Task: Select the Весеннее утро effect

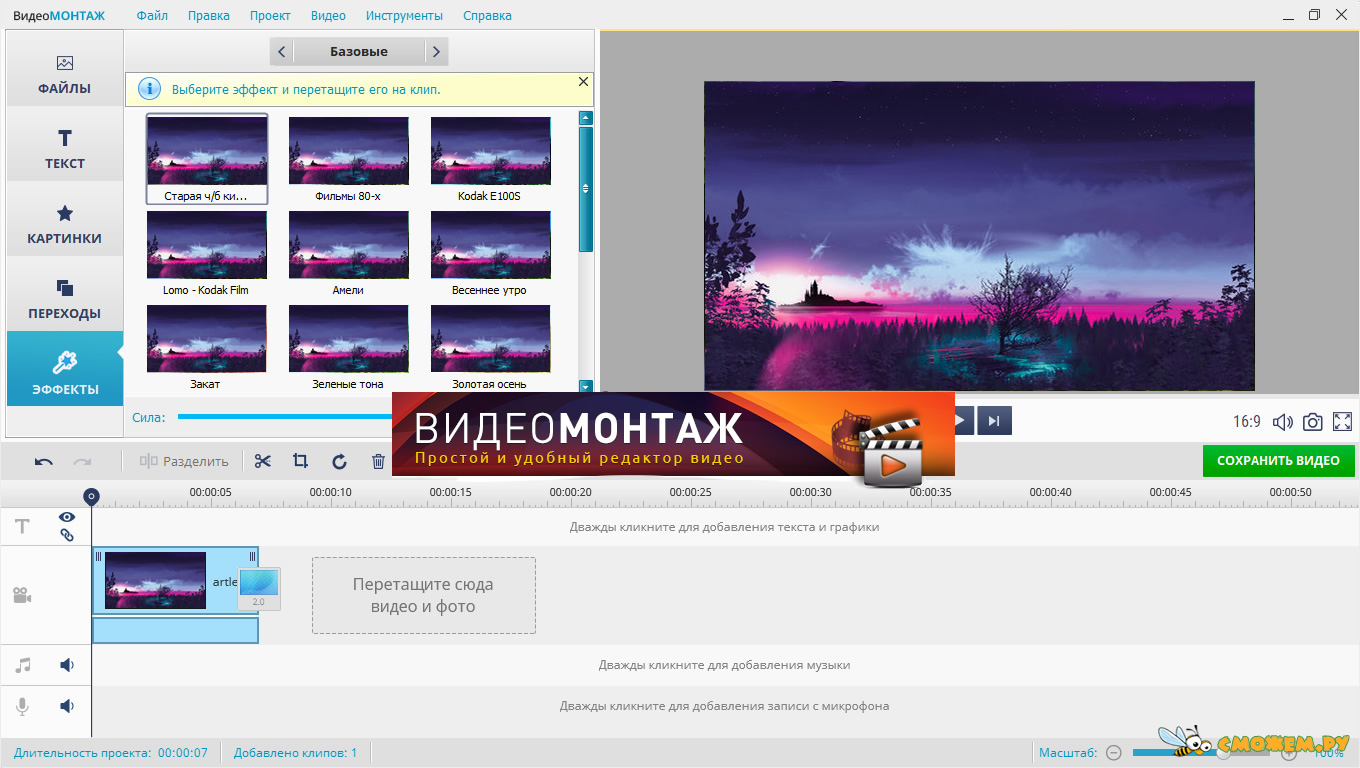Action: coord(490,253)
